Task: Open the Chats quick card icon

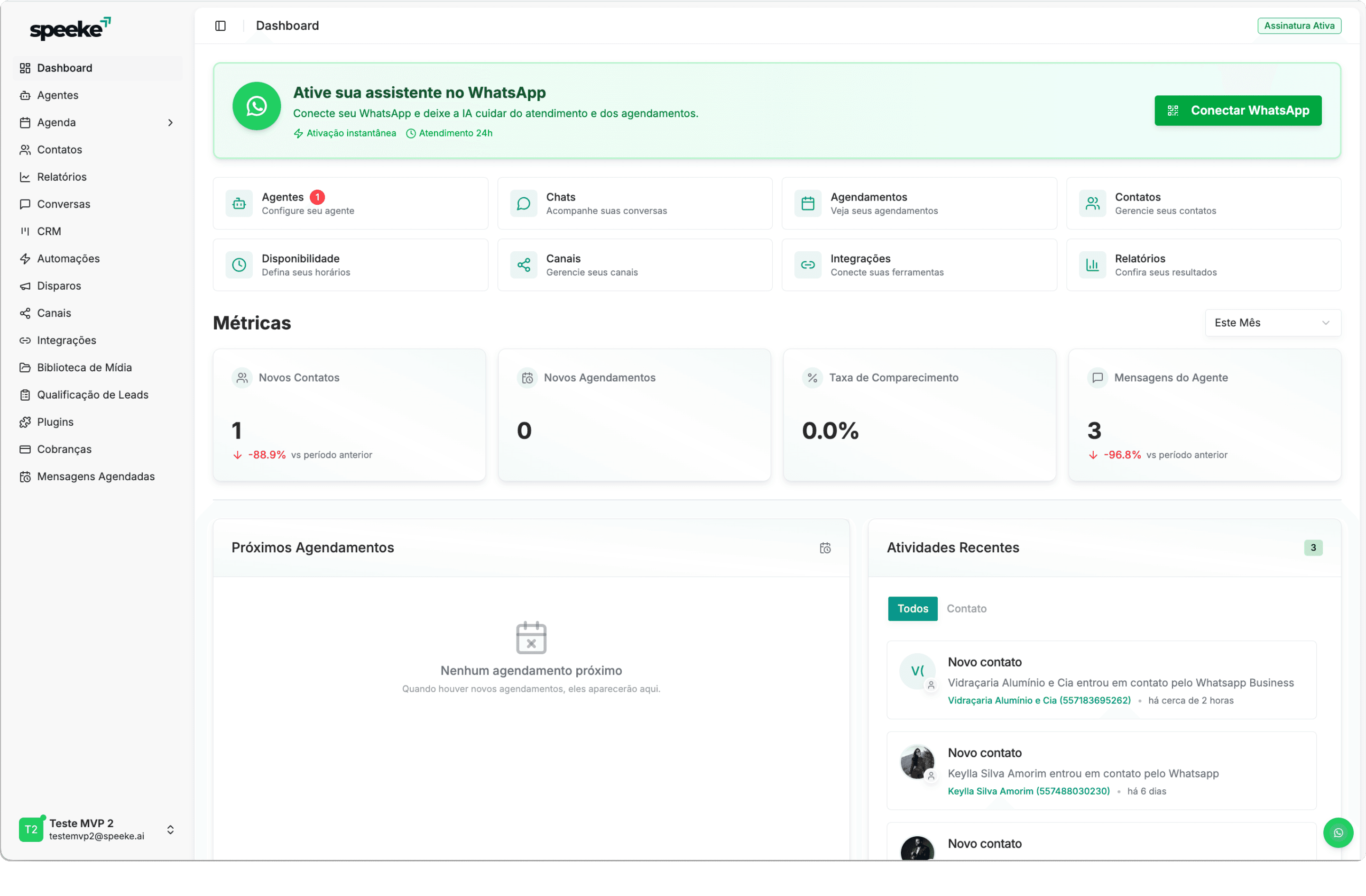Action: (x=524, y=204)
